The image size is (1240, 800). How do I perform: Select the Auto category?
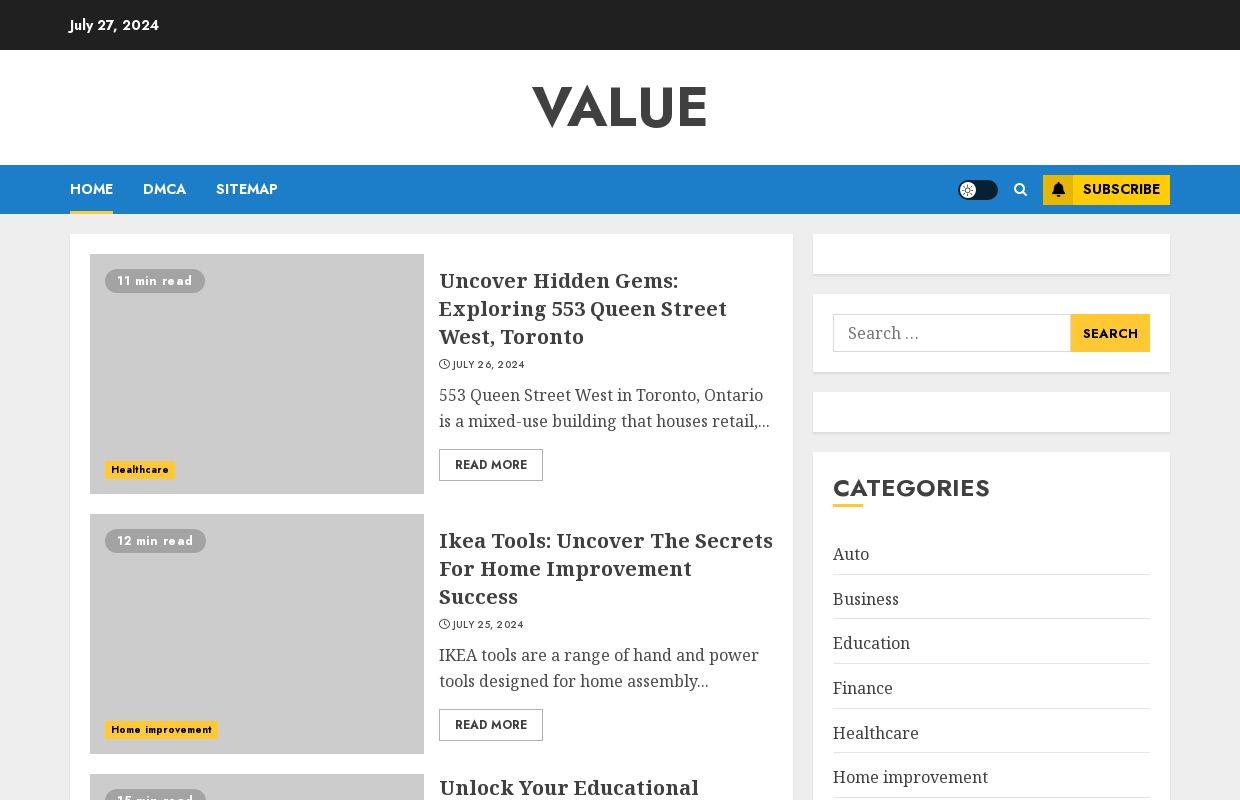pyautogui.click(x=851, y=554)
